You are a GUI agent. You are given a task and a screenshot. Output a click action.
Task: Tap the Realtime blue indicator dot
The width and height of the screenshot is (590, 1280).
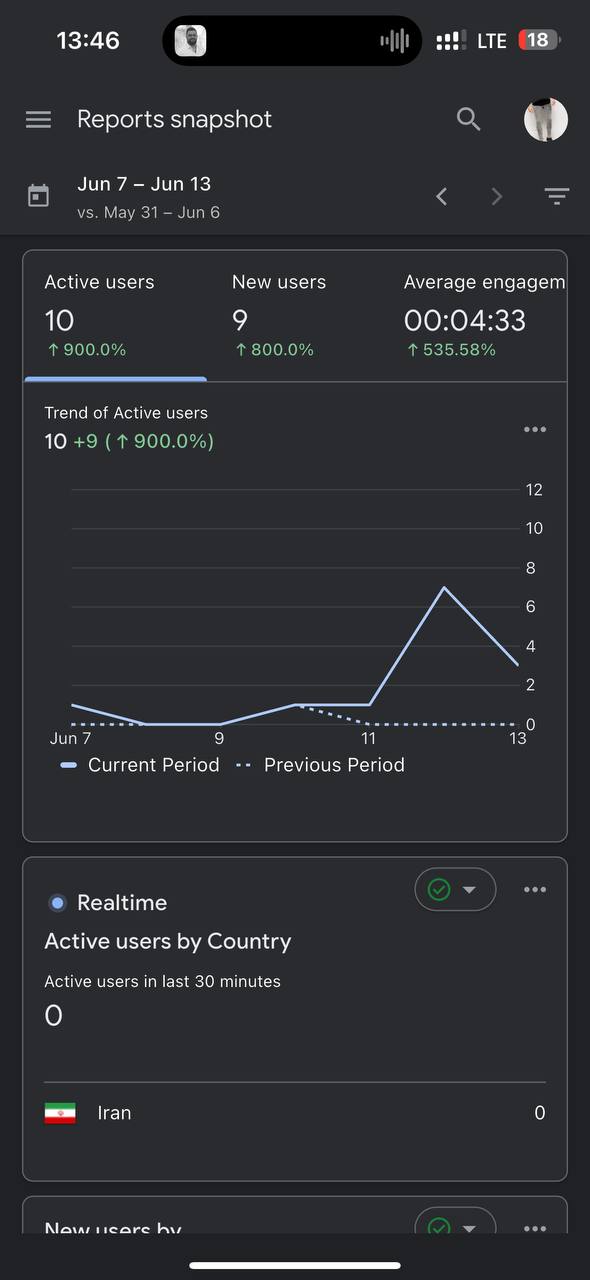[x=57, y=903]
